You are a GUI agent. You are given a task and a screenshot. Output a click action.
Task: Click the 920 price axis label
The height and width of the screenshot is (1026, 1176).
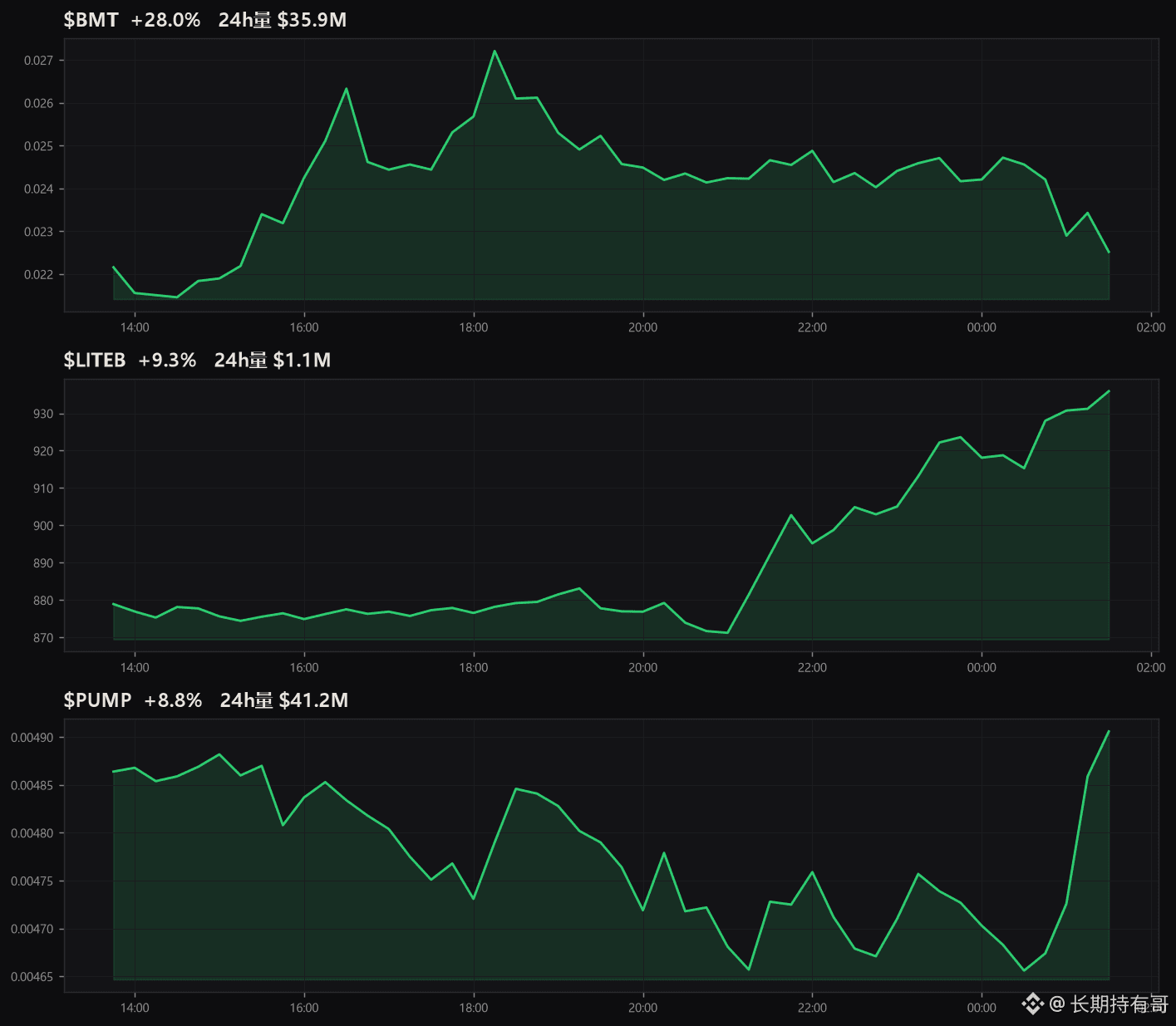[43, 451]
